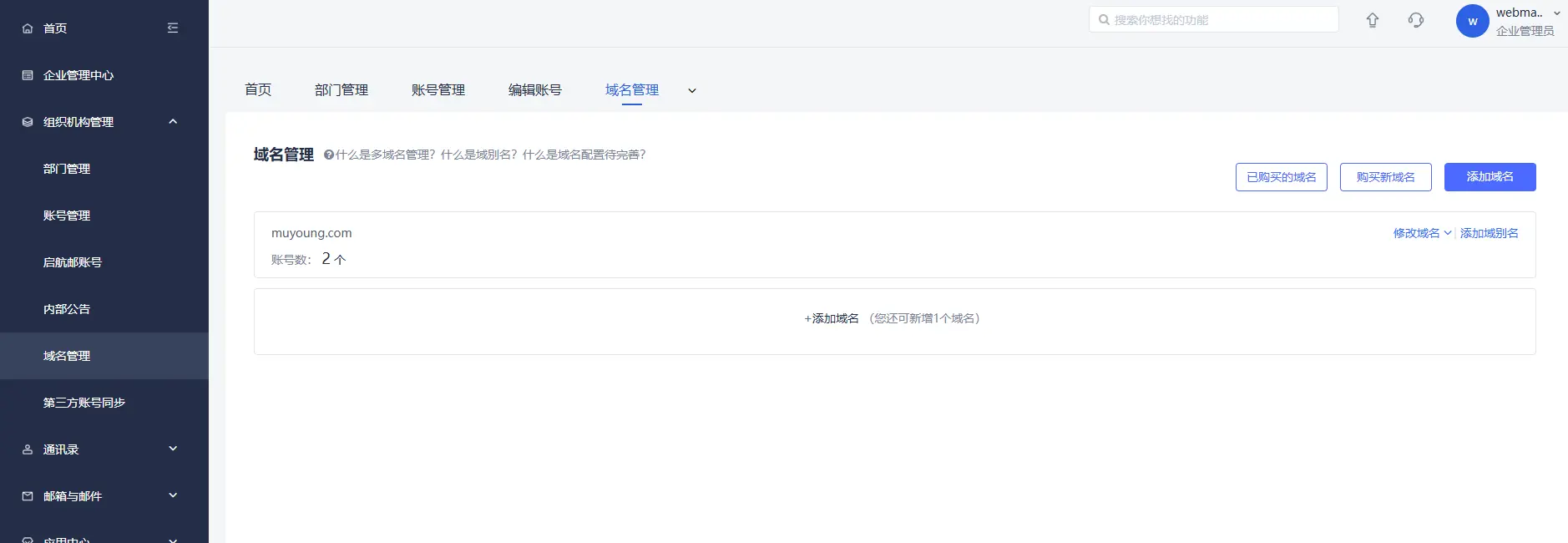
Task: Collapse sidebar using the menu fold icon
Action: click(x=173, y=28)
